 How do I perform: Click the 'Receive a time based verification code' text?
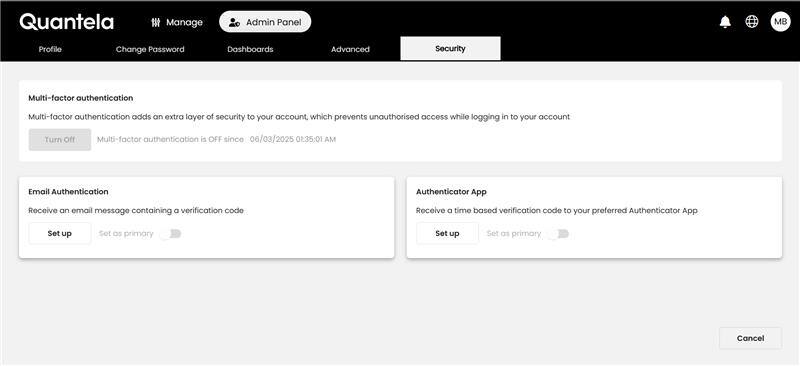click(556, 210)
